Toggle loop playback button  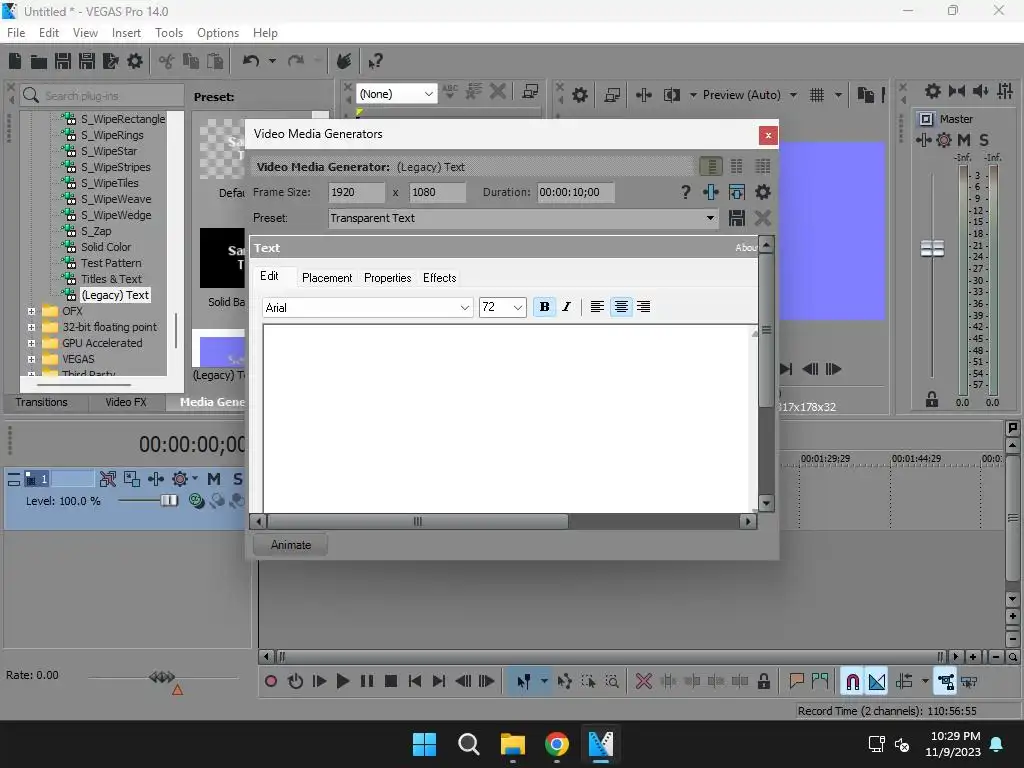[x=295, y=682]
